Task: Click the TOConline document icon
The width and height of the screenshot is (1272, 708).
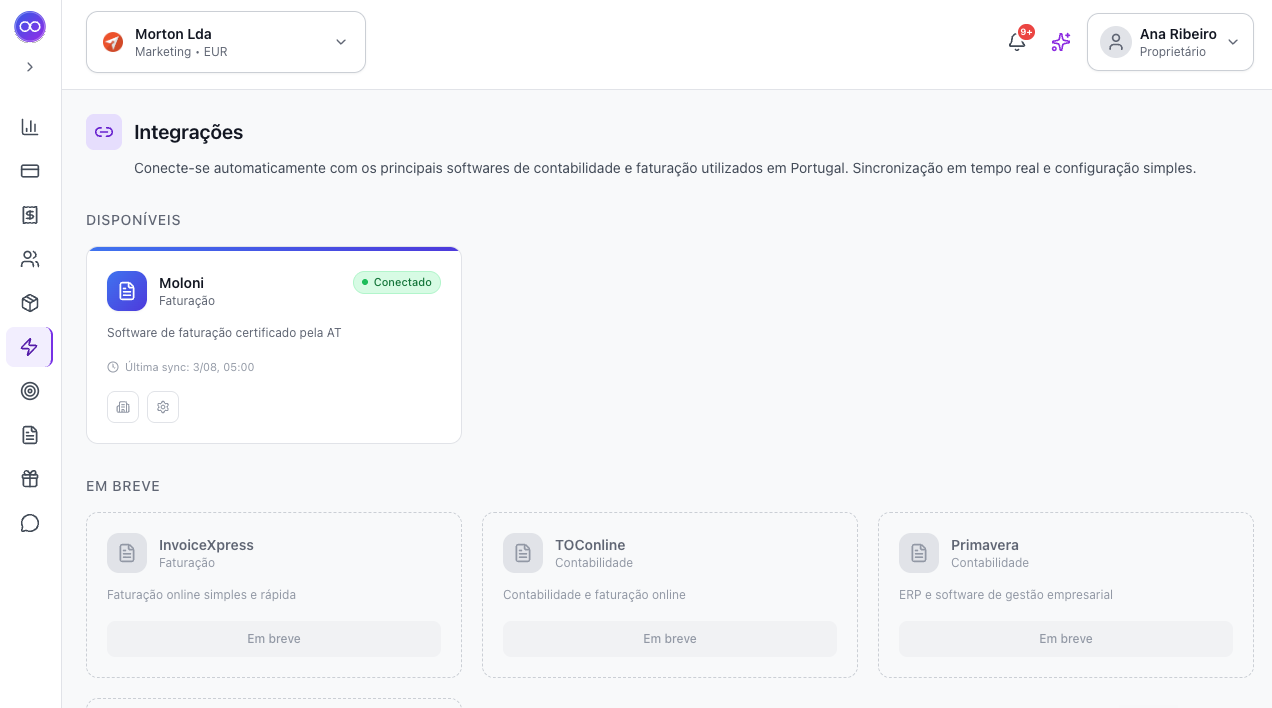Action: pos(523,553)
